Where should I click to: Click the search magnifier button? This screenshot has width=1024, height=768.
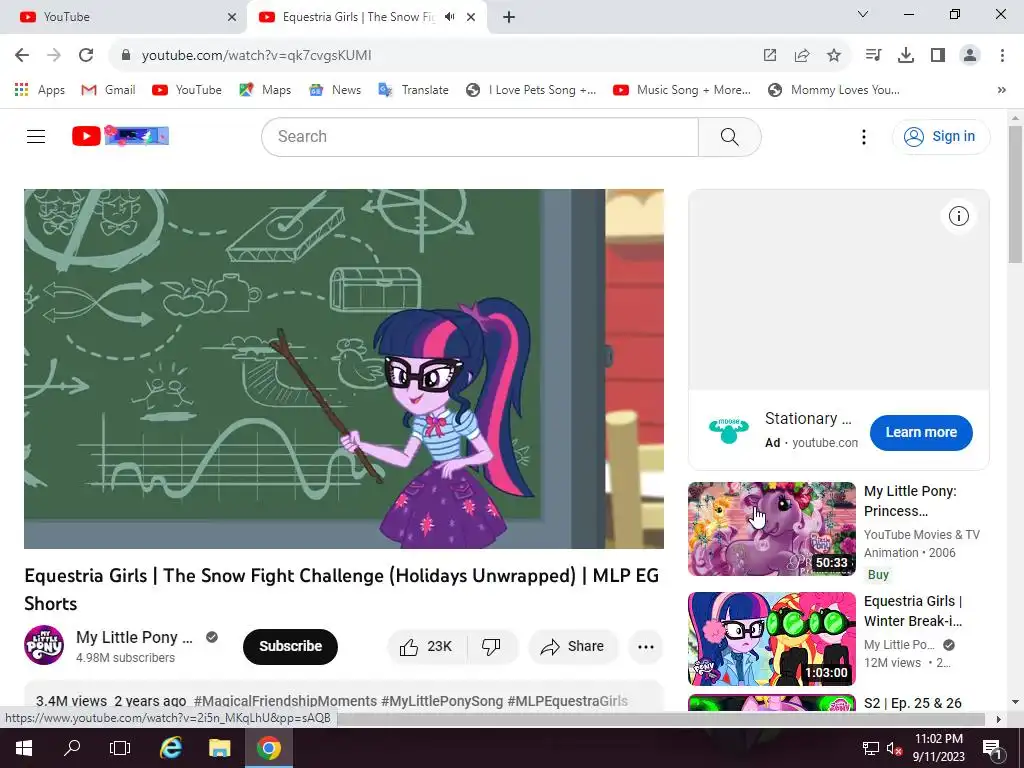[729, 136]
